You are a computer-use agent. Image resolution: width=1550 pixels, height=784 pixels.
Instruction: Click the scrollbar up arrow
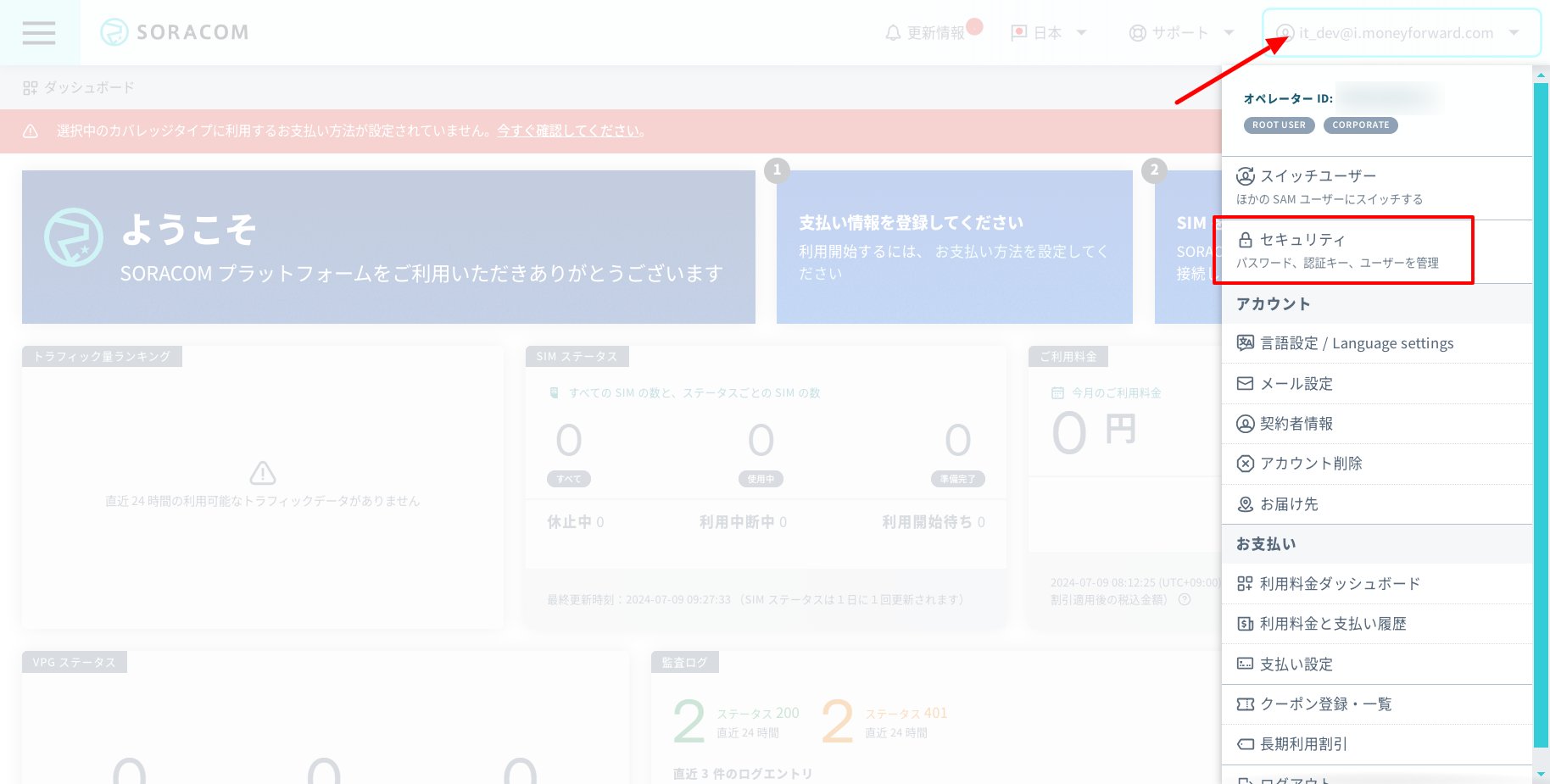[x=1541, y=75]
